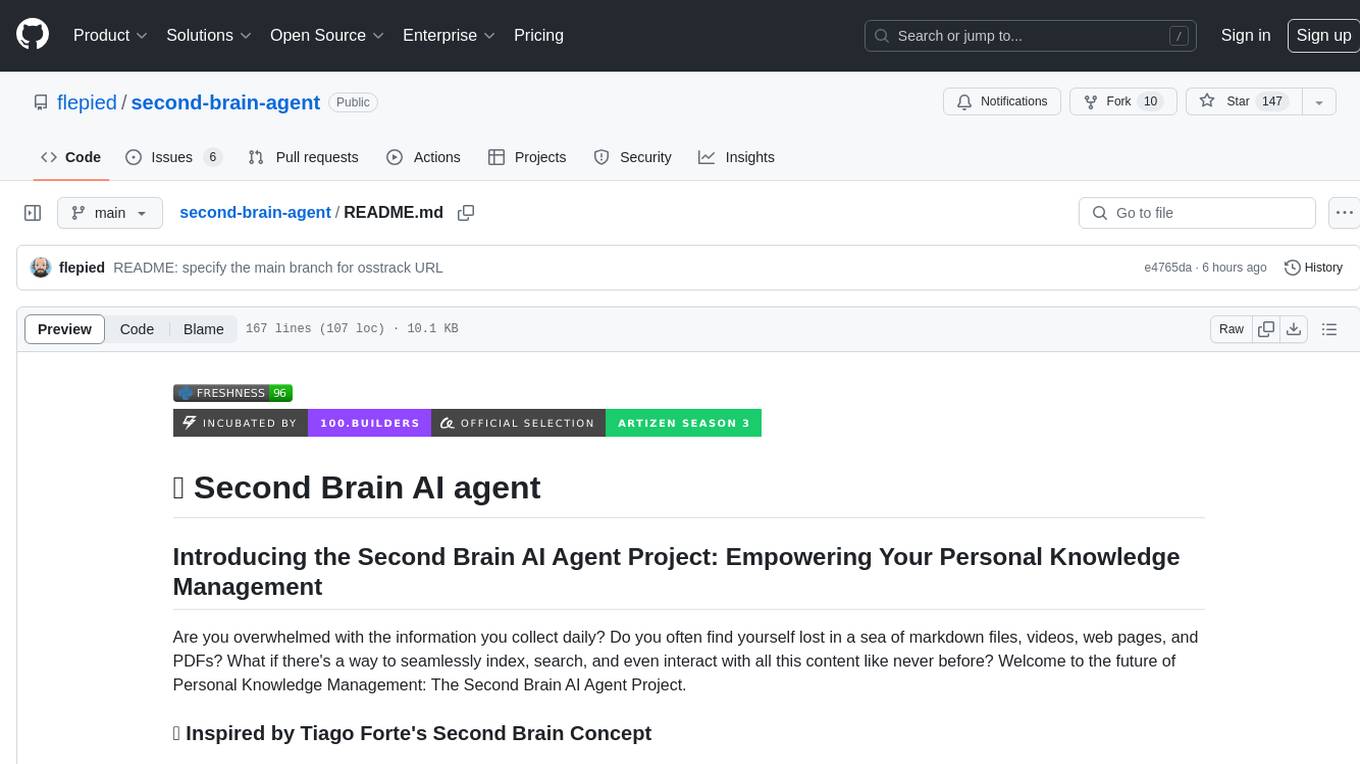
Task: Focus the Go to file field
Action: [1197, 213]
